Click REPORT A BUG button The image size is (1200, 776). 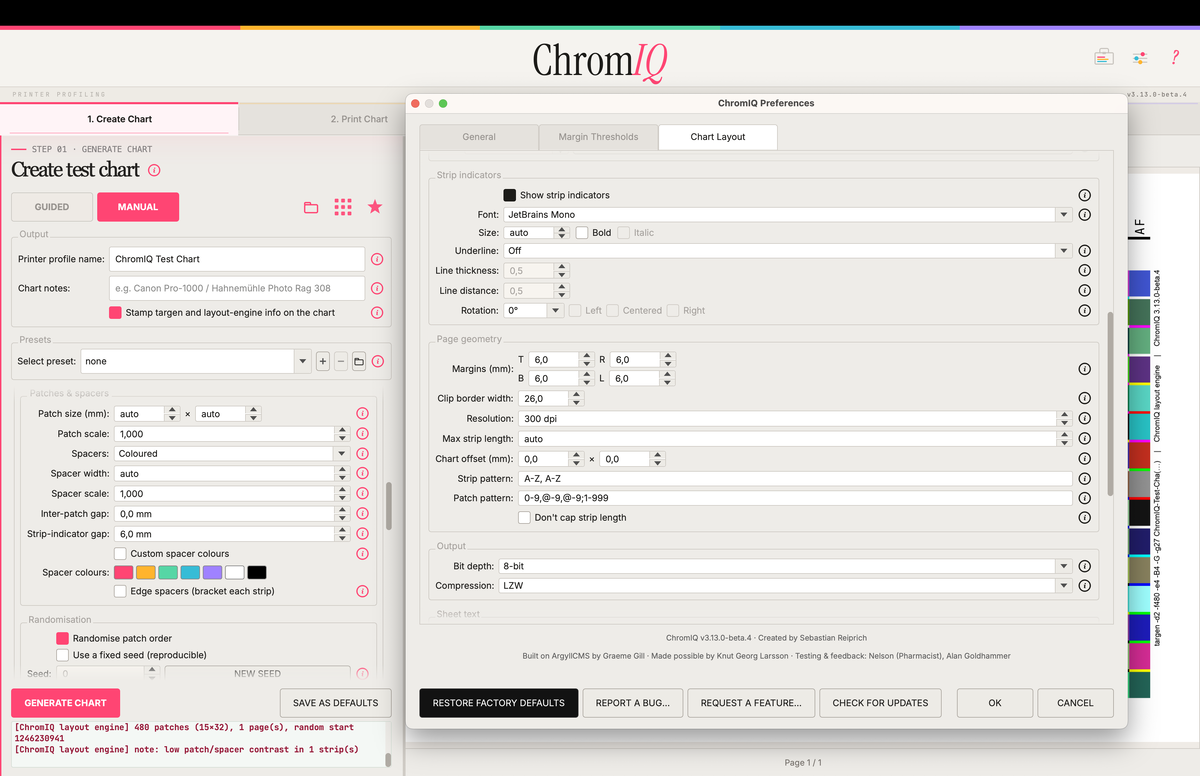point(633,703)
